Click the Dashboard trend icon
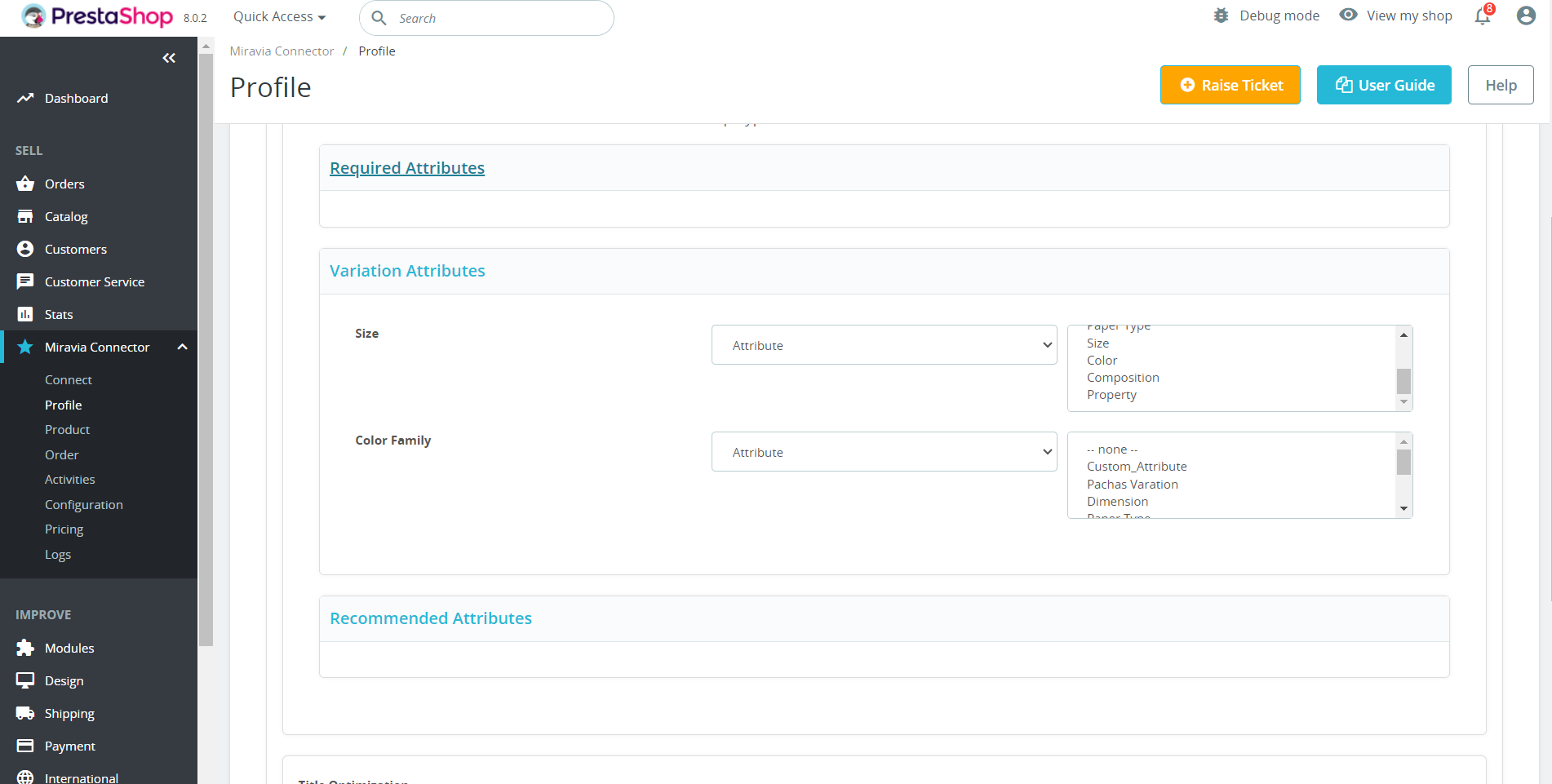Screen dimensions: 1552x784 25,98
